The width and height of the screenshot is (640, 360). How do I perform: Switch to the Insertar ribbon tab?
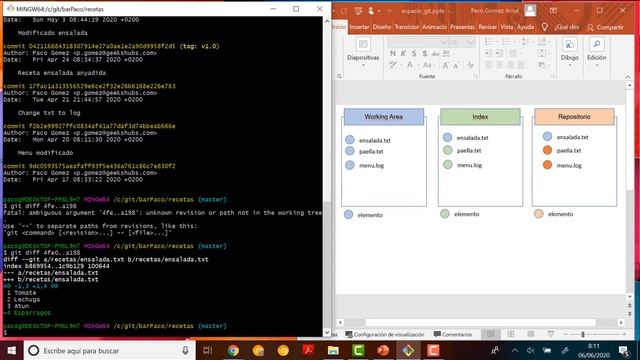[359, 27]
